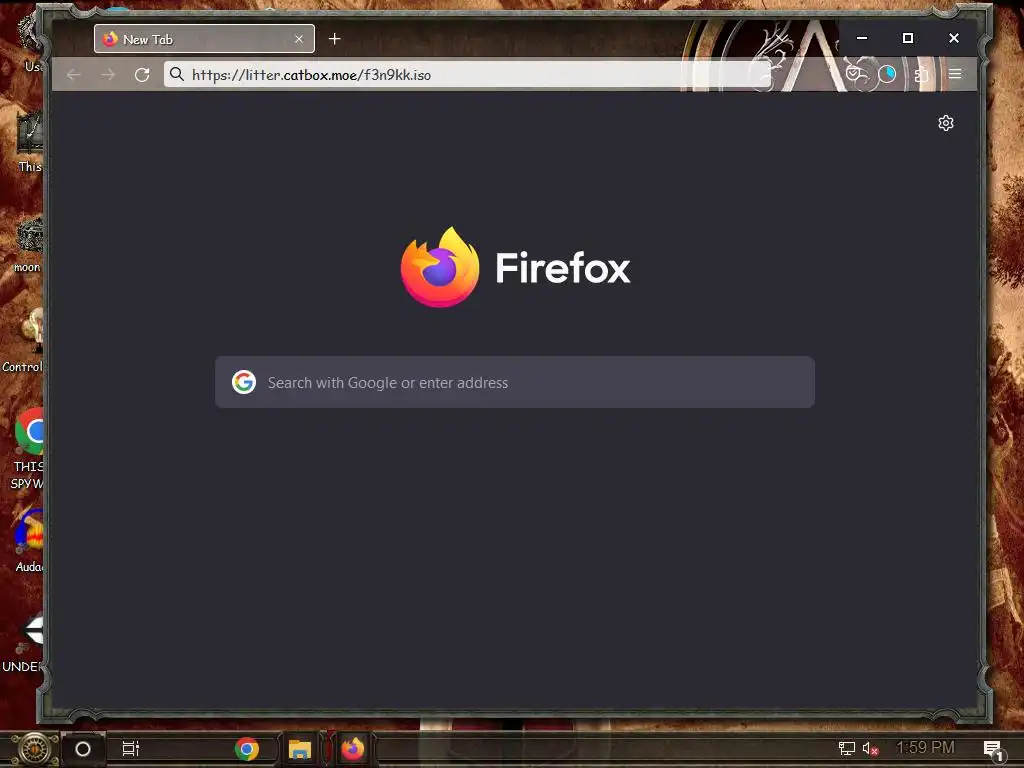
Task: Close the New Tab tab
Action: (x=298, y=39)
